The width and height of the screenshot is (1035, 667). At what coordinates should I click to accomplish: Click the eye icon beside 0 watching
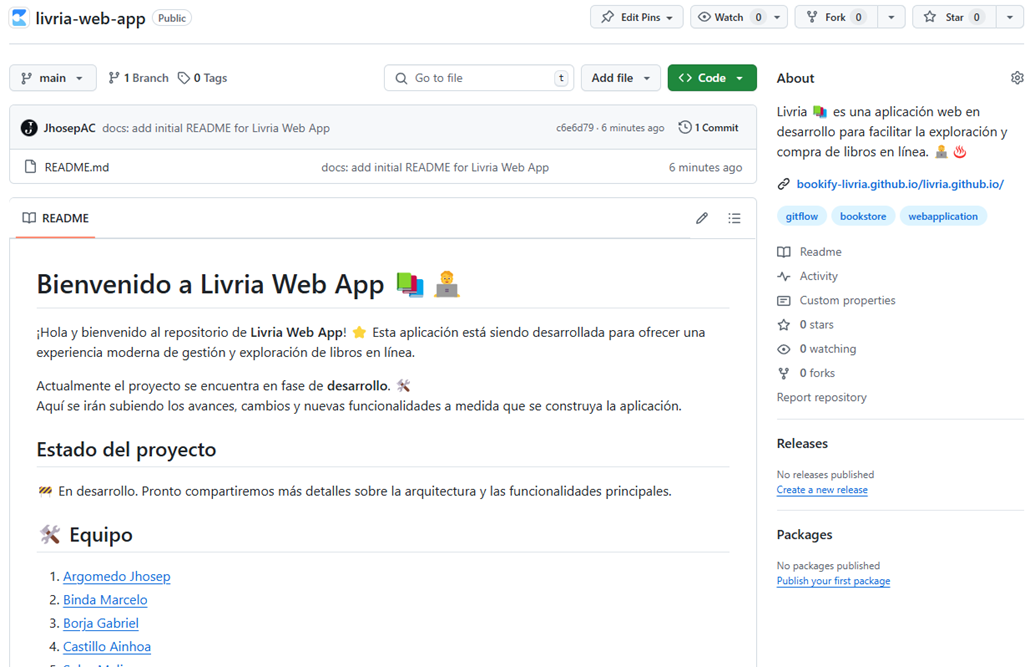784,349
